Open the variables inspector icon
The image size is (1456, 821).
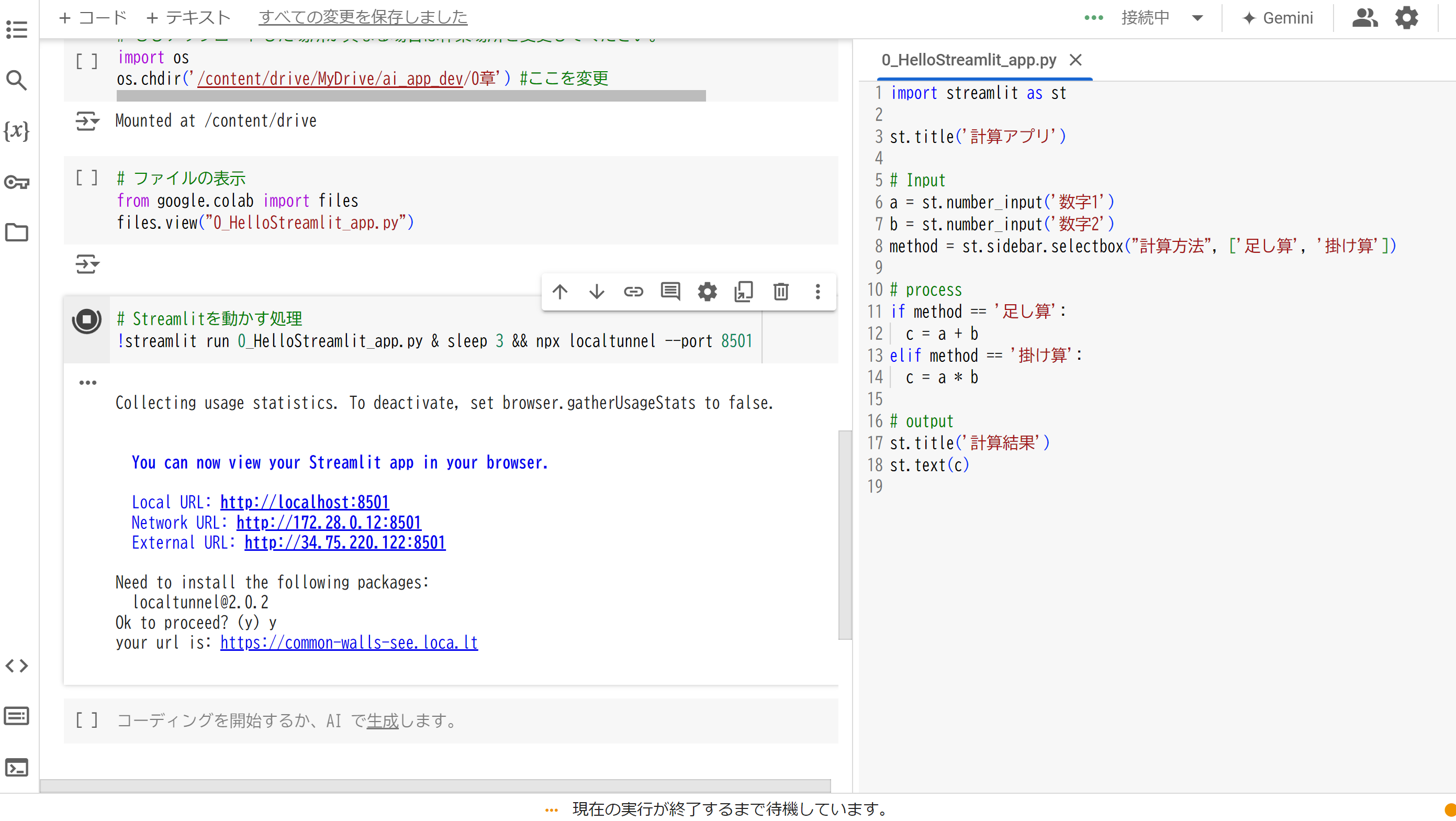click(x=16, y=130)
